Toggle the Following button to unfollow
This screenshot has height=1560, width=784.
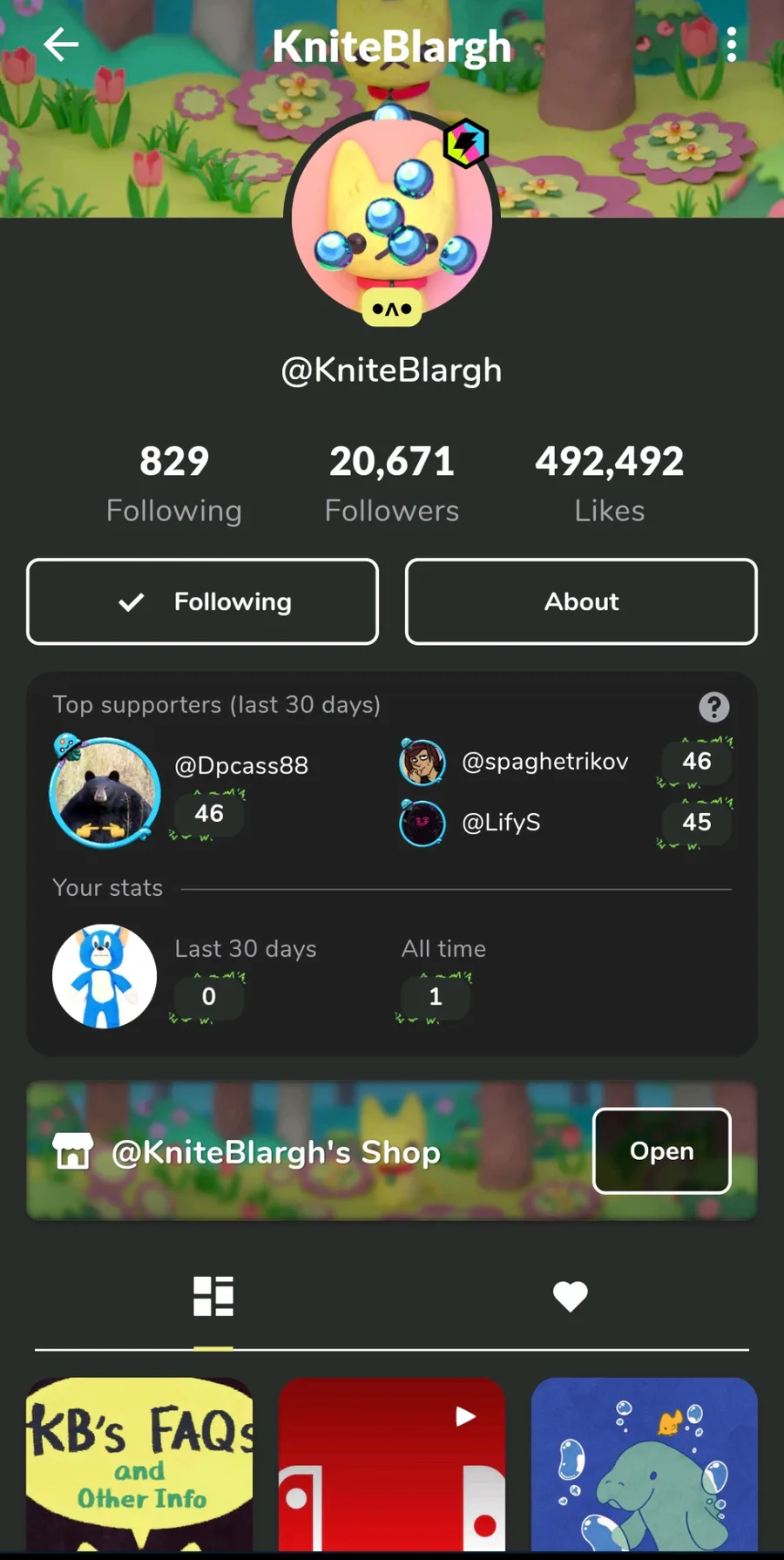202,601
